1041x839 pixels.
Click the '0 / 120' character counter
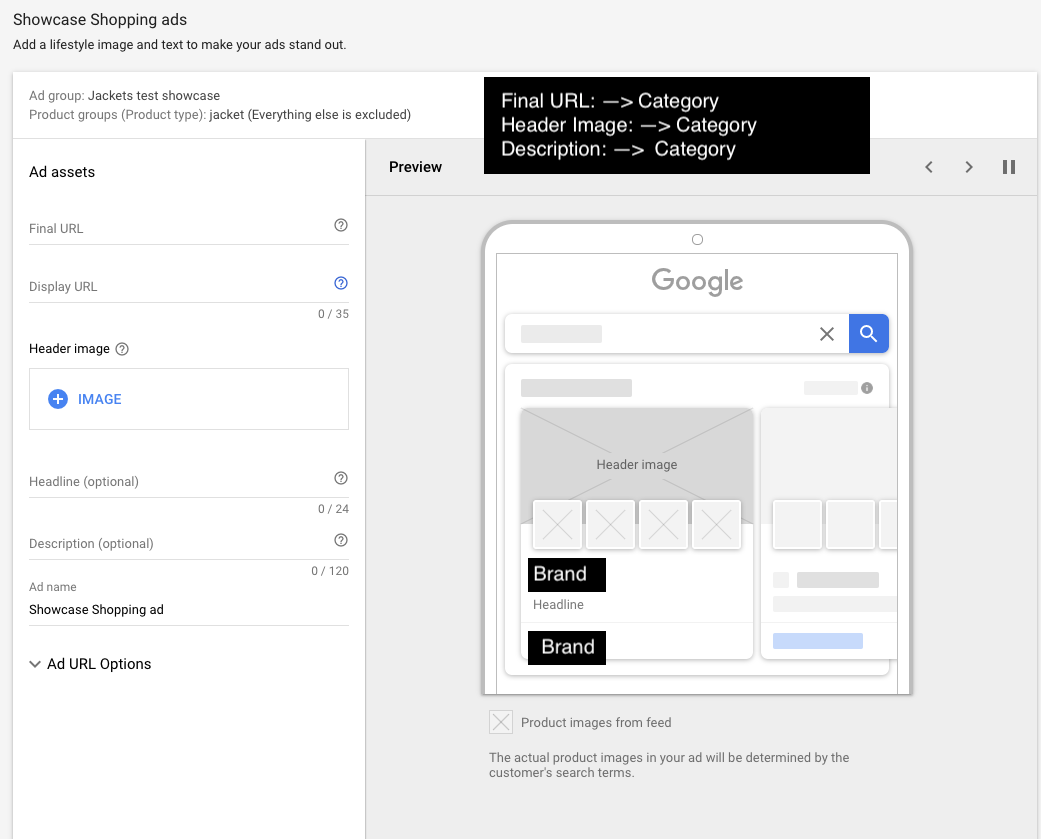[x=330, y=571]
